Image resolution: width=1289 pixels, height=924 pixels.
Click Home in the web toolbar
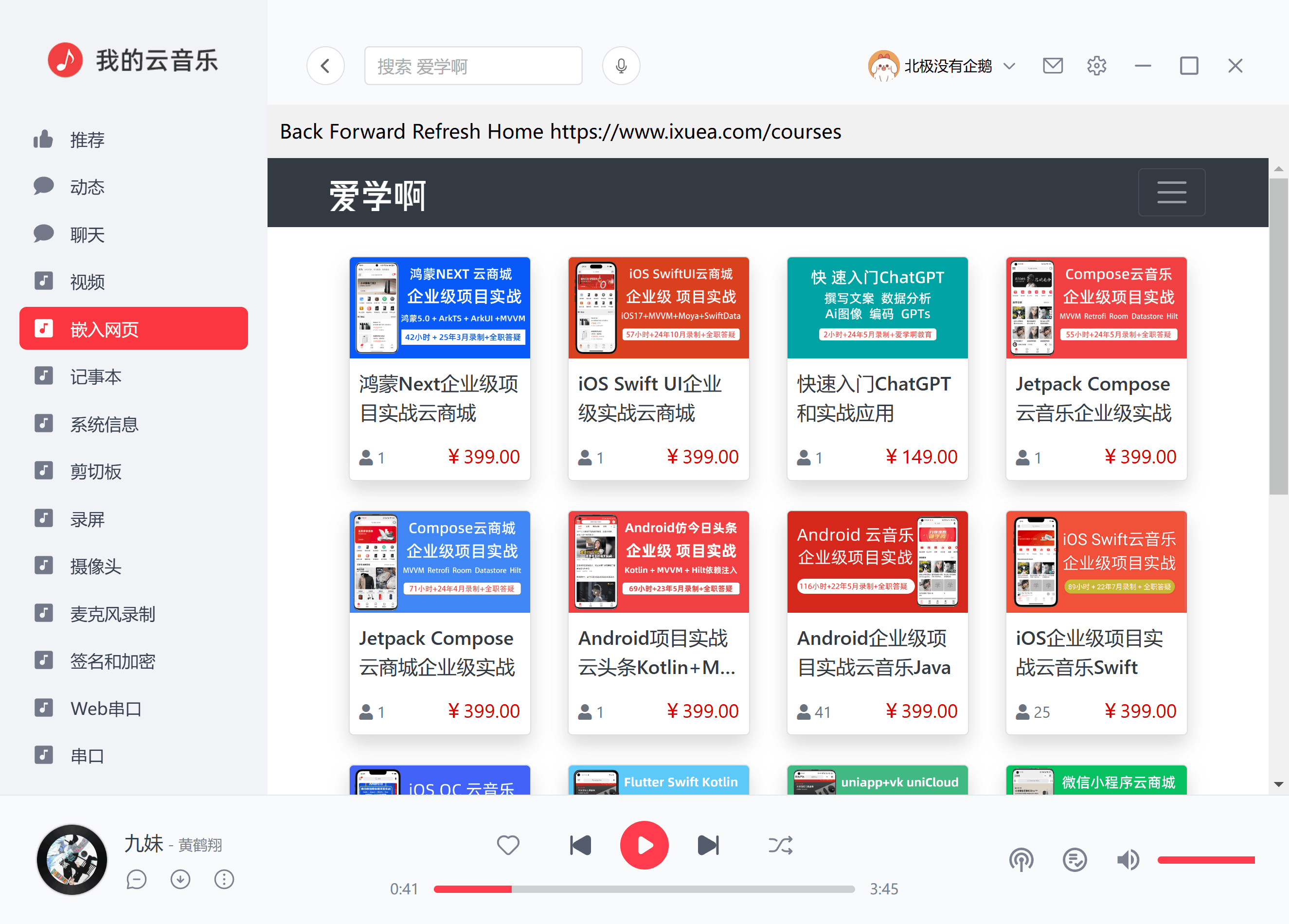click(x=515, y=132)
